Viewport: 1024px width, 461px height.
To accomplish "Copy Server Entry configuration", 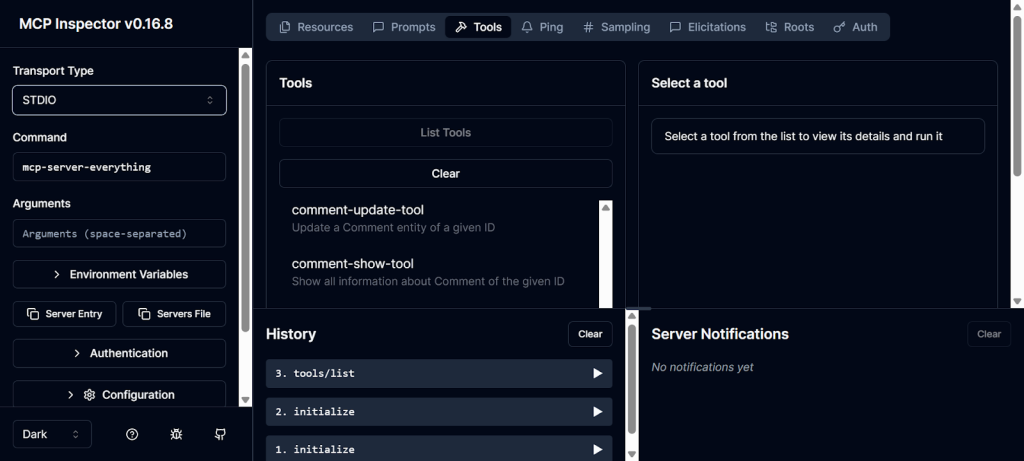I will point(65,314).
